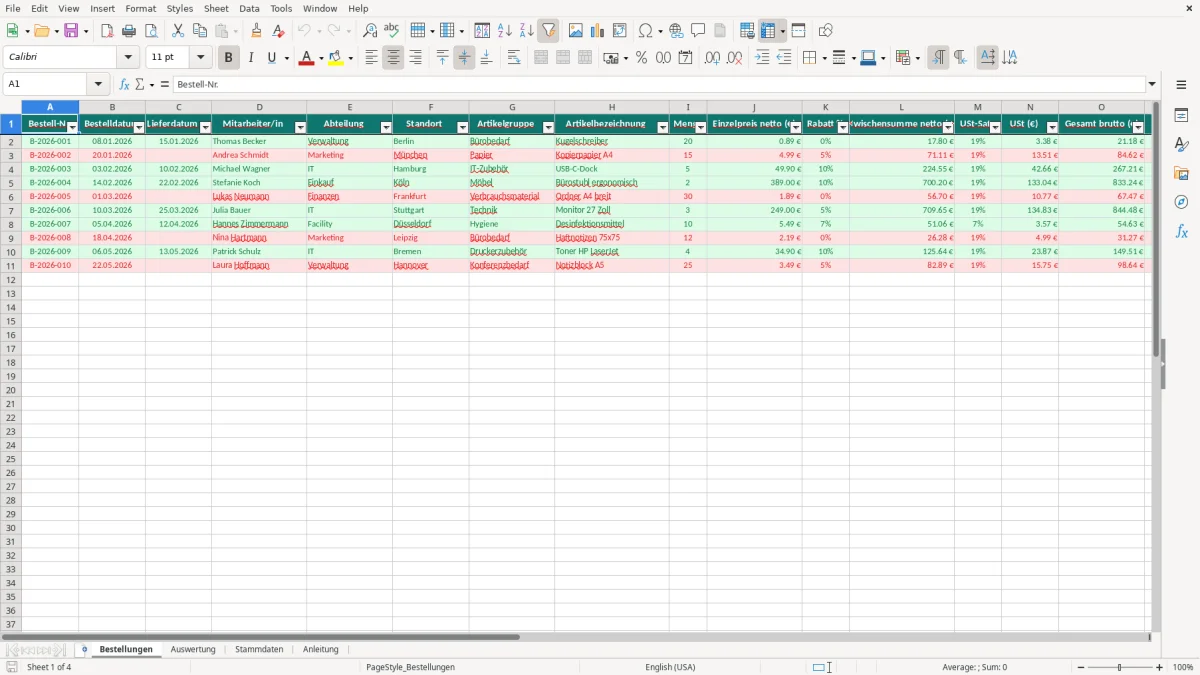Export directly as PDF
Image resolution: width=1200 pixels, height=675 pixels.
coord(107,31)
